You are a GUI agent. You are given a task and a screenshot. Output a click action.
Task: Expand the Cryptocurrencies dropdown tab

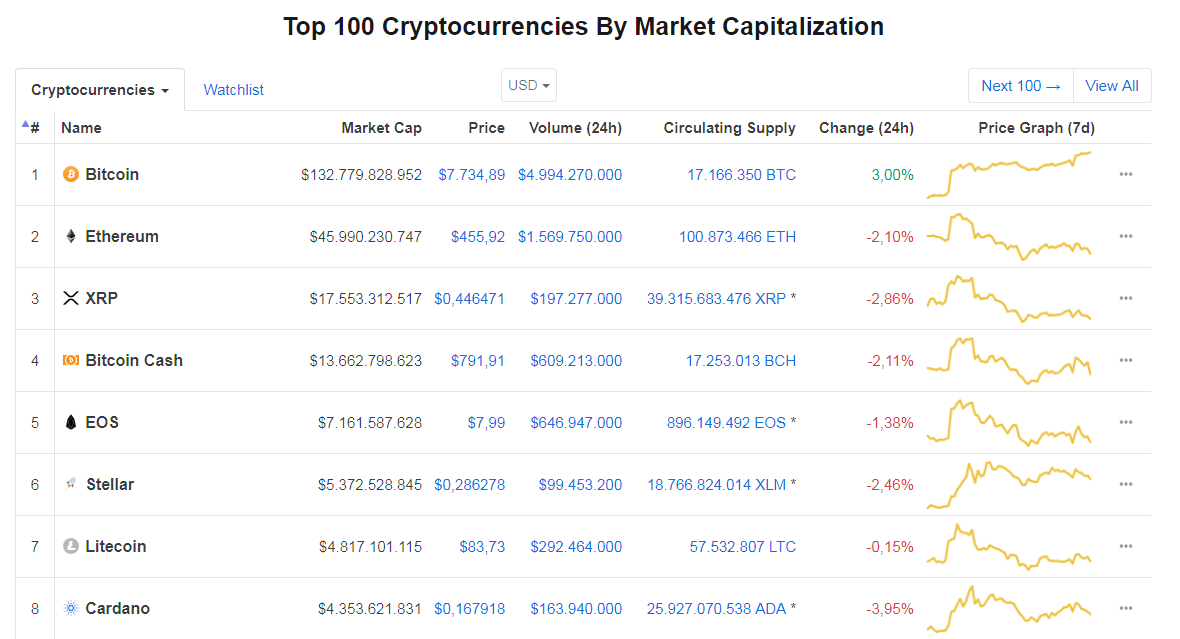click(100, 90)
